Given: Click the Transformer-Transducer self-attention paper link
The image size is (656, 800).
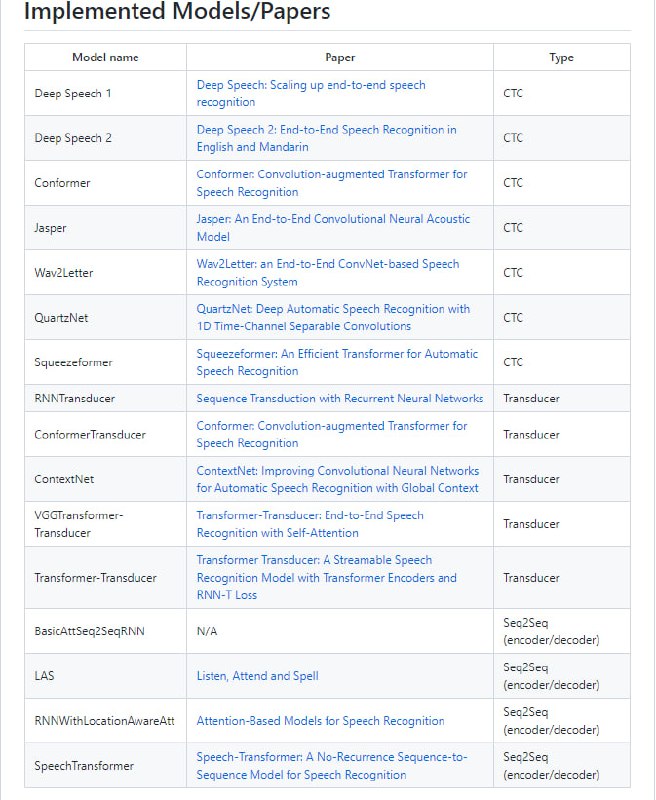Looking at the screenshot, I should coord(310,516).
